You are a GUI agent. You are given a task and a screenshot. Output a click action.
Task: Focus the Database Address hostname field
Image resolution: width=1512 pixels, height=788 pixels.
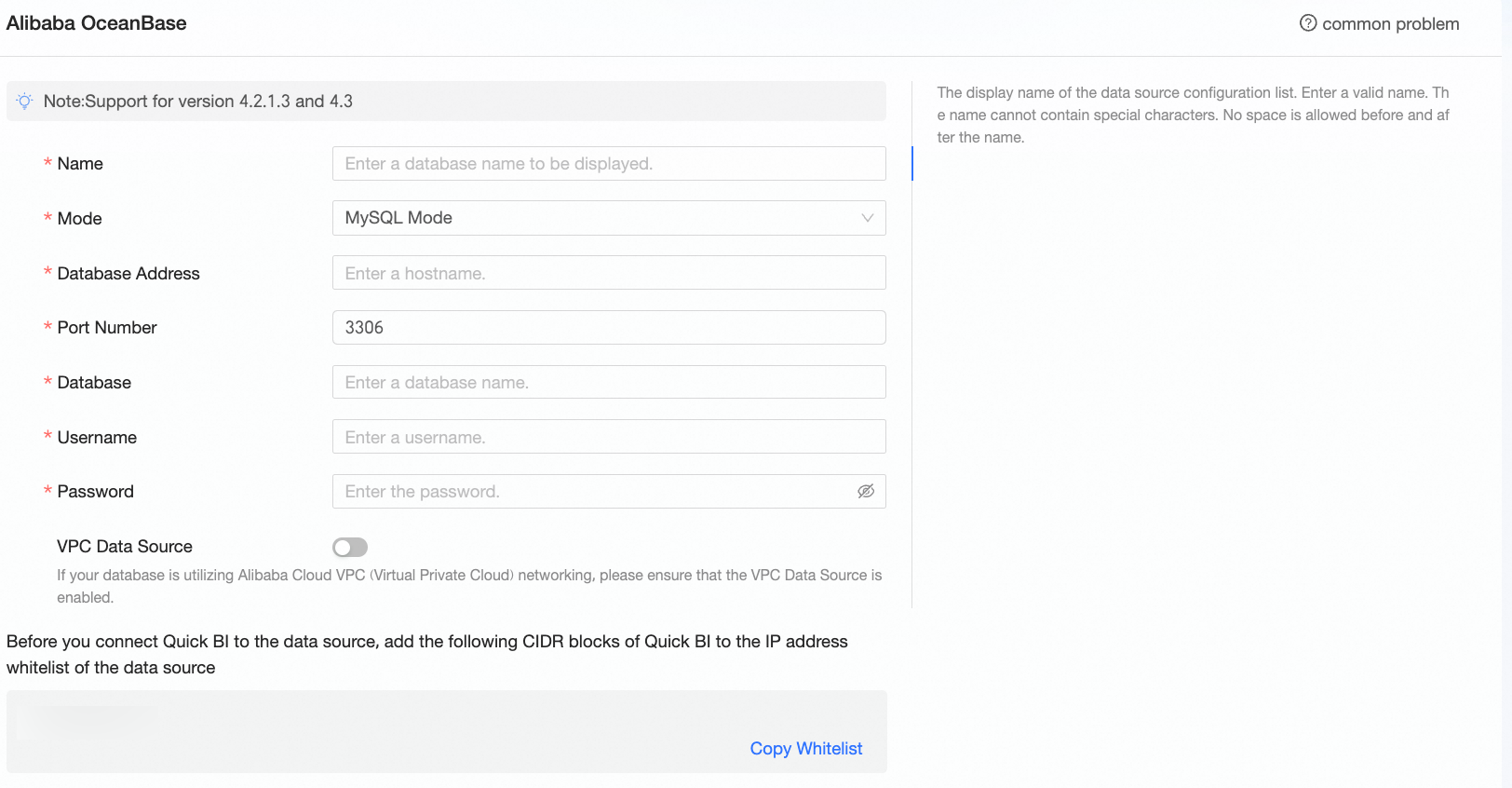609,273
